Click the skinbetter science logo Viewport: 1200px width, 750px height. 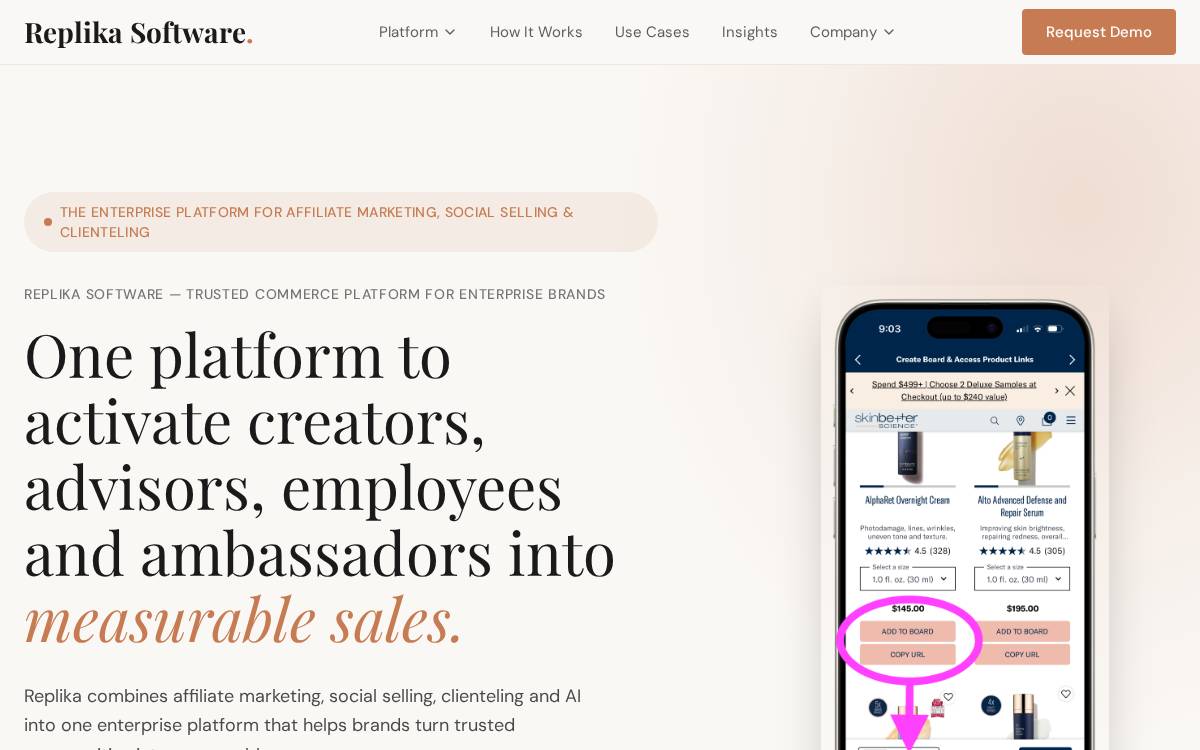[886, 420]
